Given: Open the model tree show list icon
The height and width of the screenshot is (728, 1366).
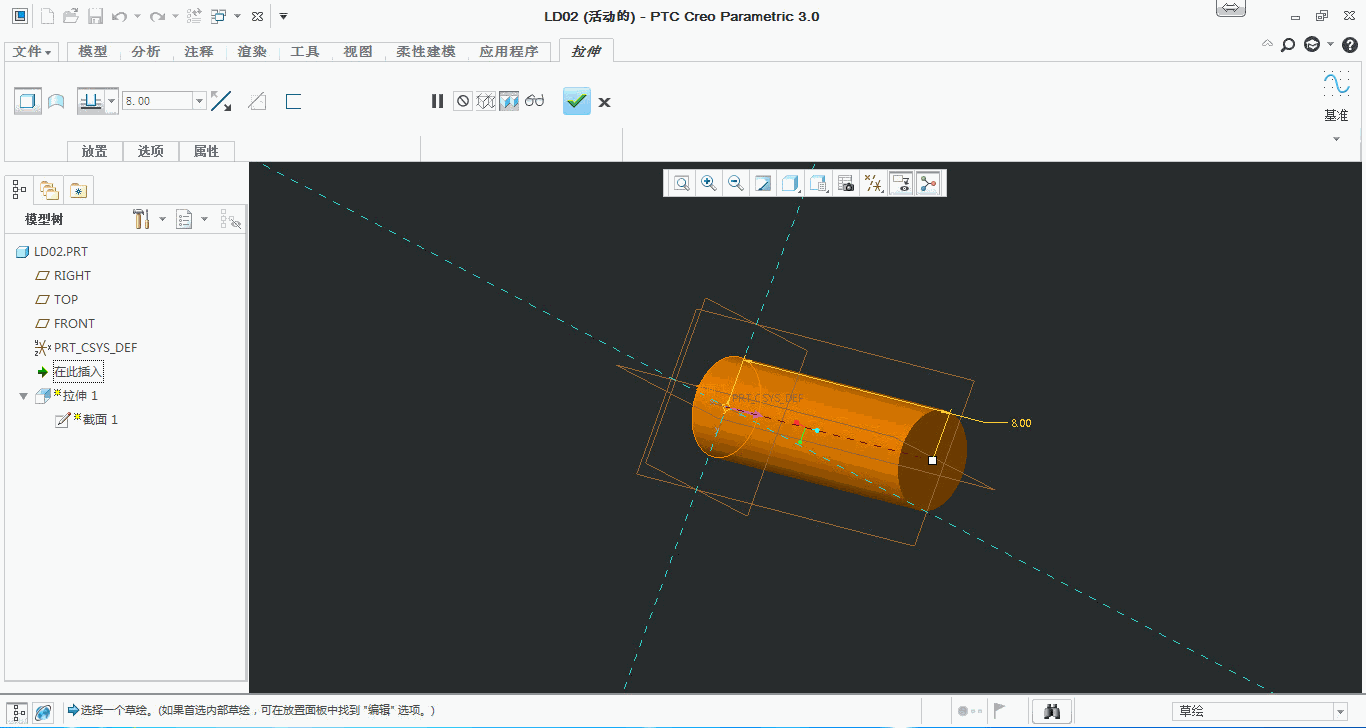Looking at the screenshot, I should (184, 219).
